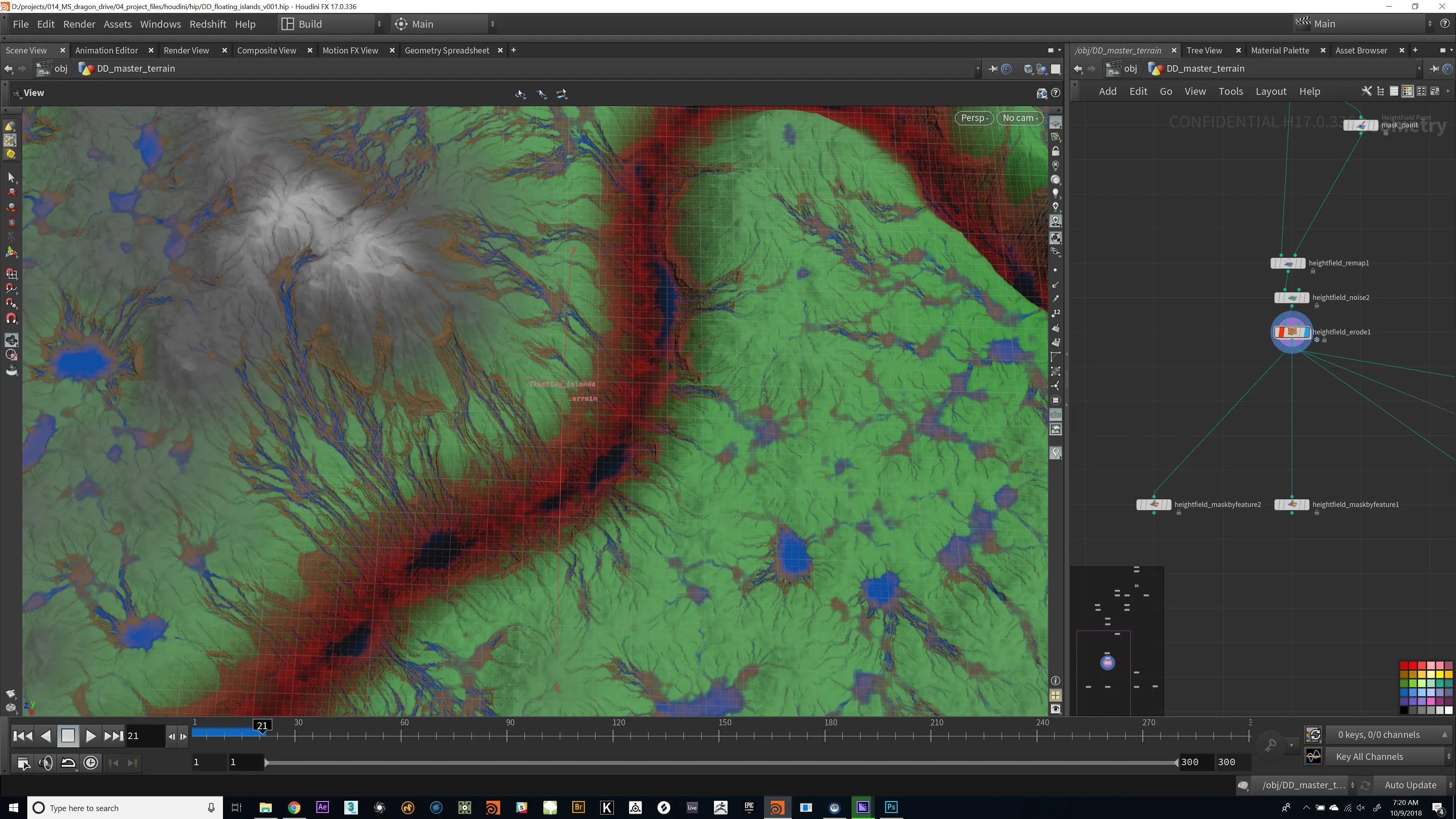The height and width of the screenshot is (819, 1456).
Task: Select the Objects selection mode cone icon
Action: coord(10,126)
